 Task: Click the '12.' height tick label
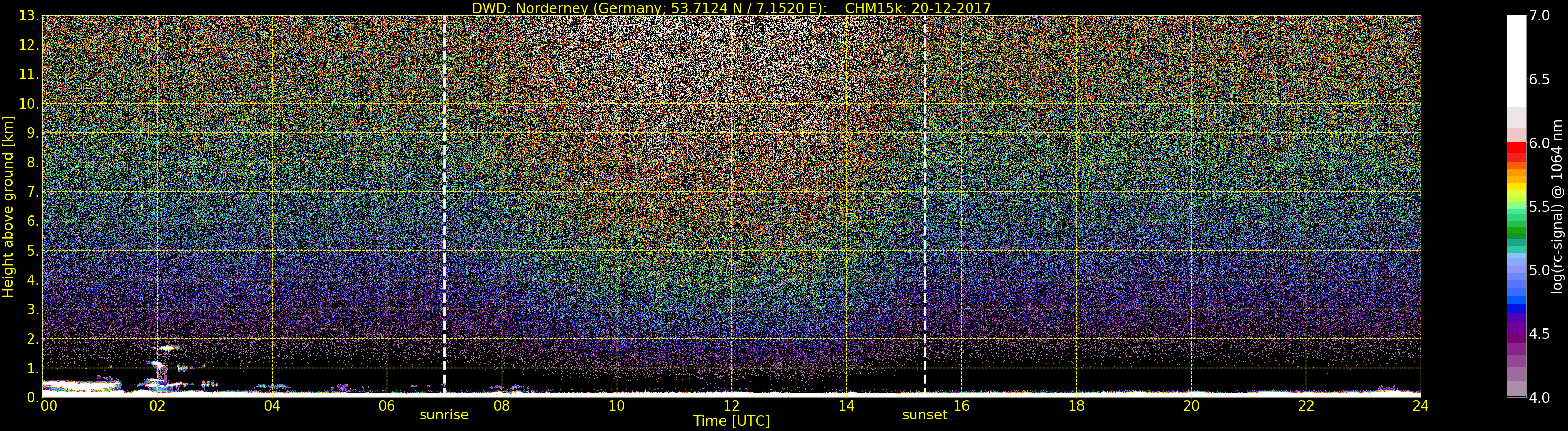click(29, 45)
